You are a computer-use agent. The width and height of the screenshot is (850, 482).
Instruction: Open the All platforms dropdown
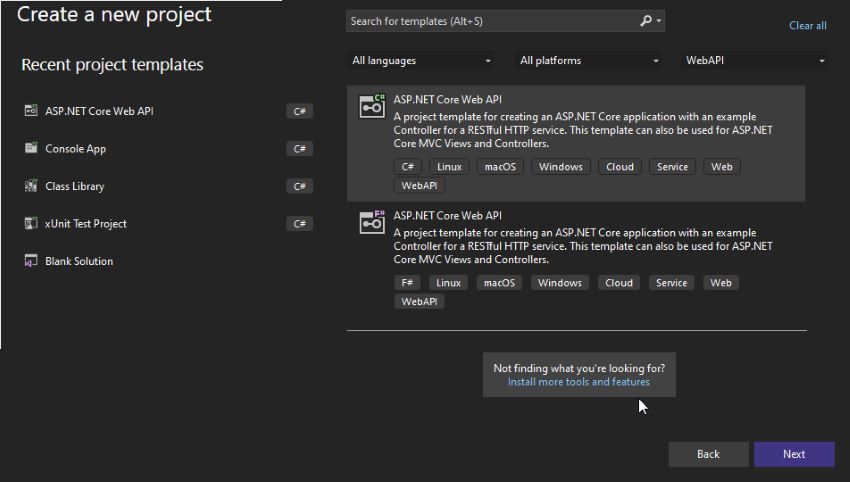(589, 61)
